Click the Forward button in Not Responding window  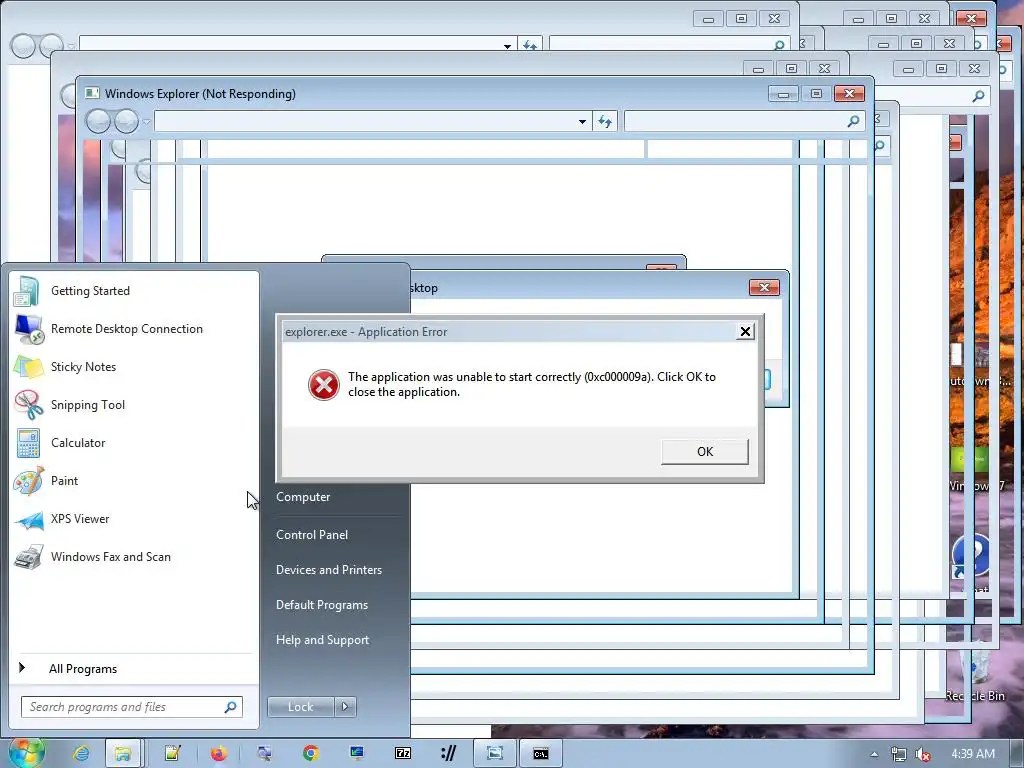pos(126,121)
